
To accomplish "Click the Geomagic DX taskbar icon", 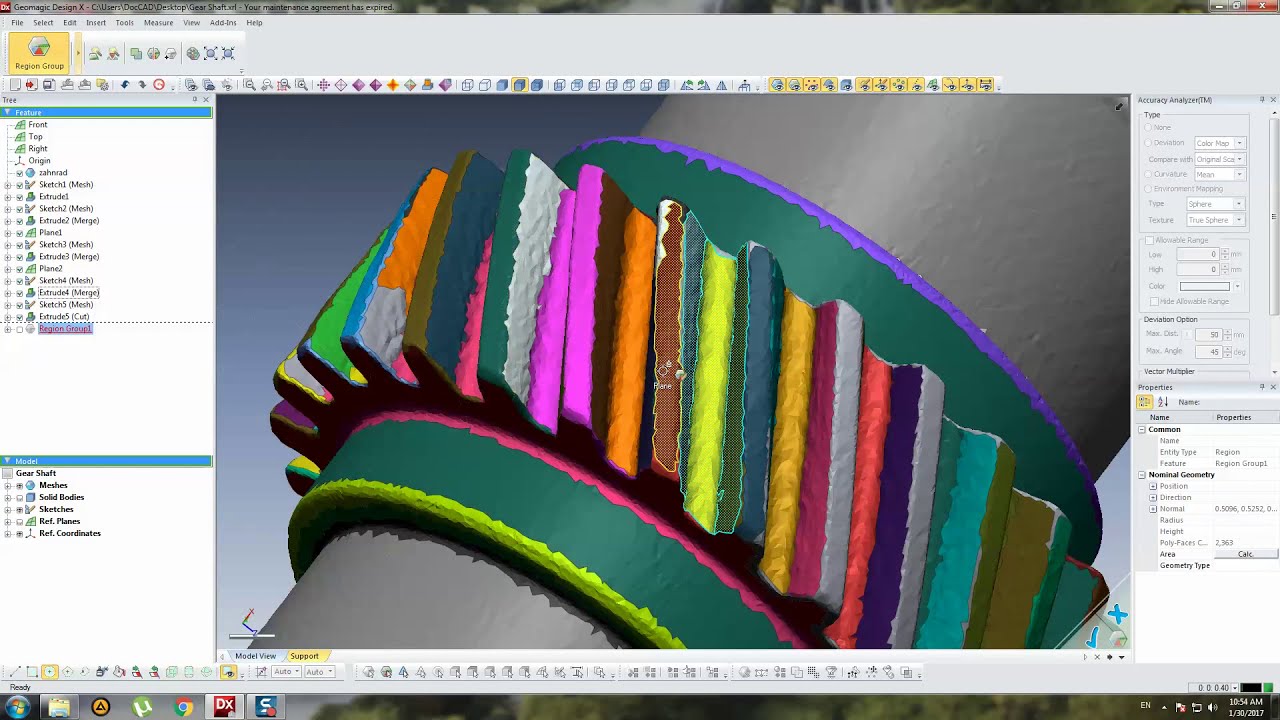I will click(x=224, y=707).
